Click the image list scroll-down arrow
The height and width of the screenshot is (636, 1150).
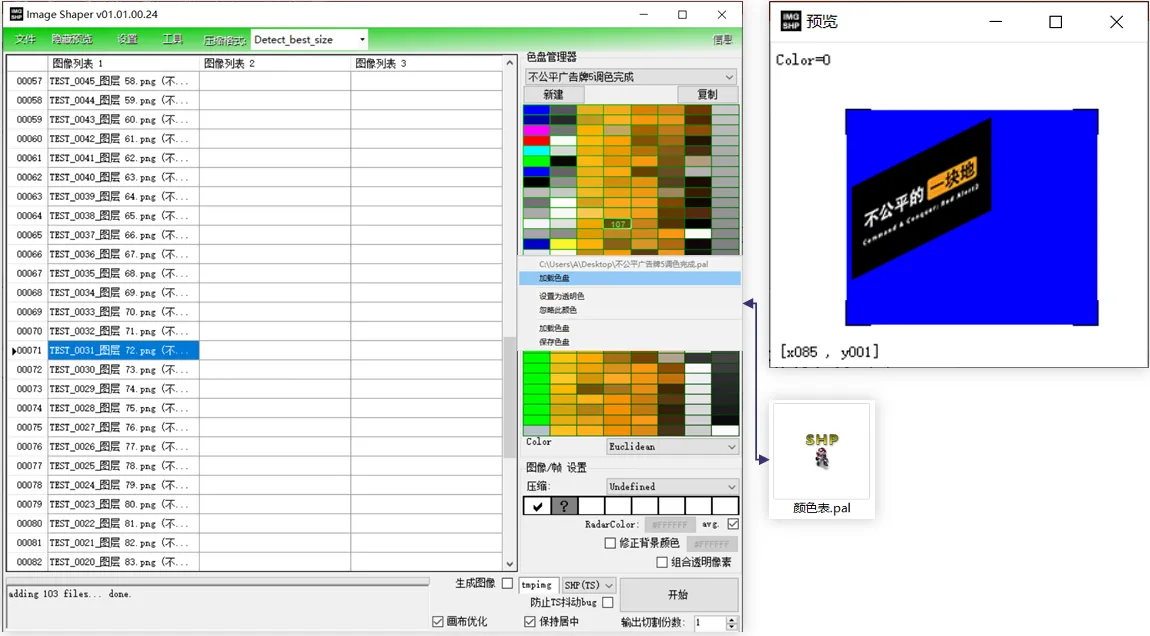coord(510,564)
